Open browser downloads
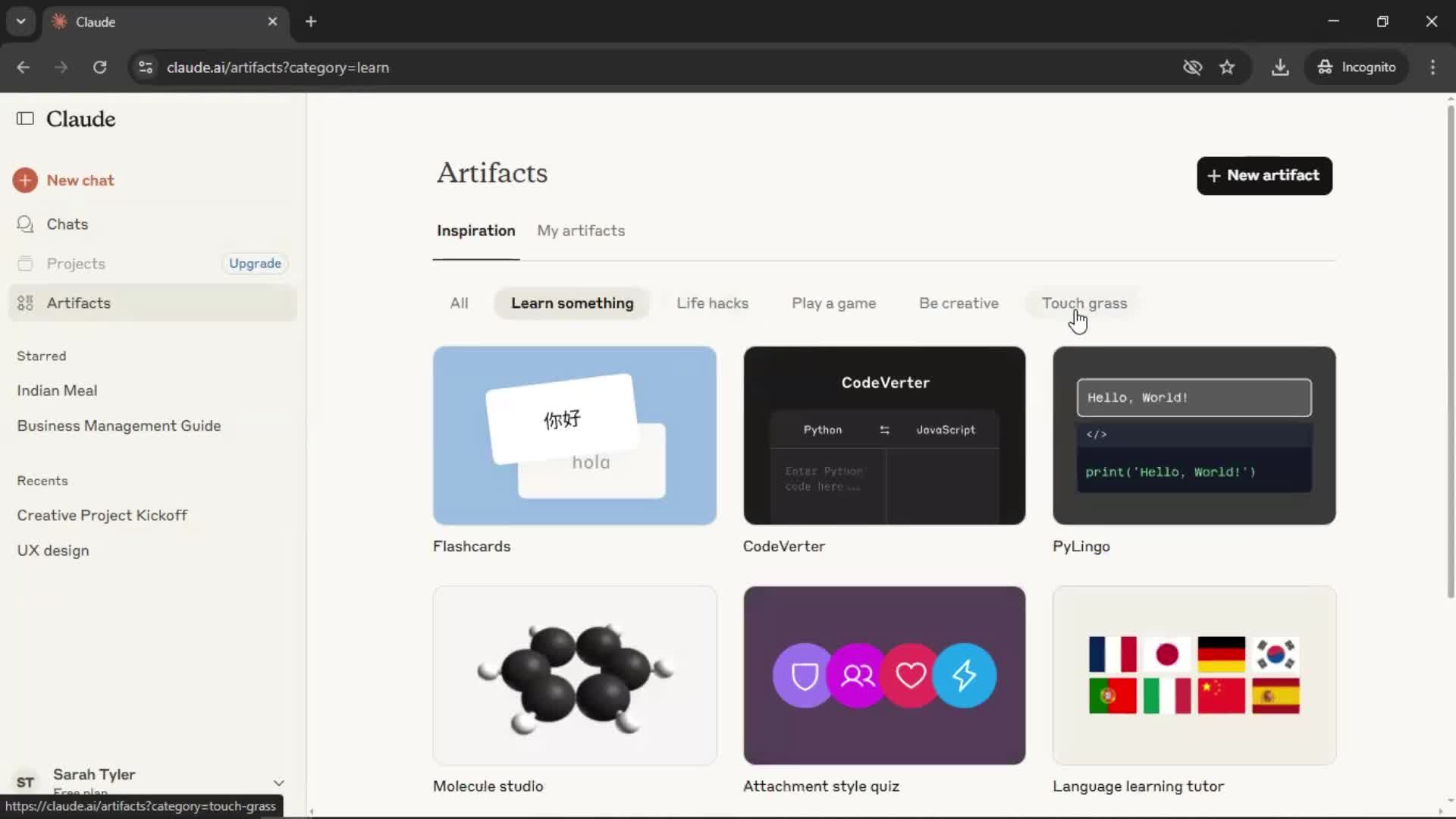Image resolution: width=1456 pixels, height=819 pixels. click(x=1280, y=67)
